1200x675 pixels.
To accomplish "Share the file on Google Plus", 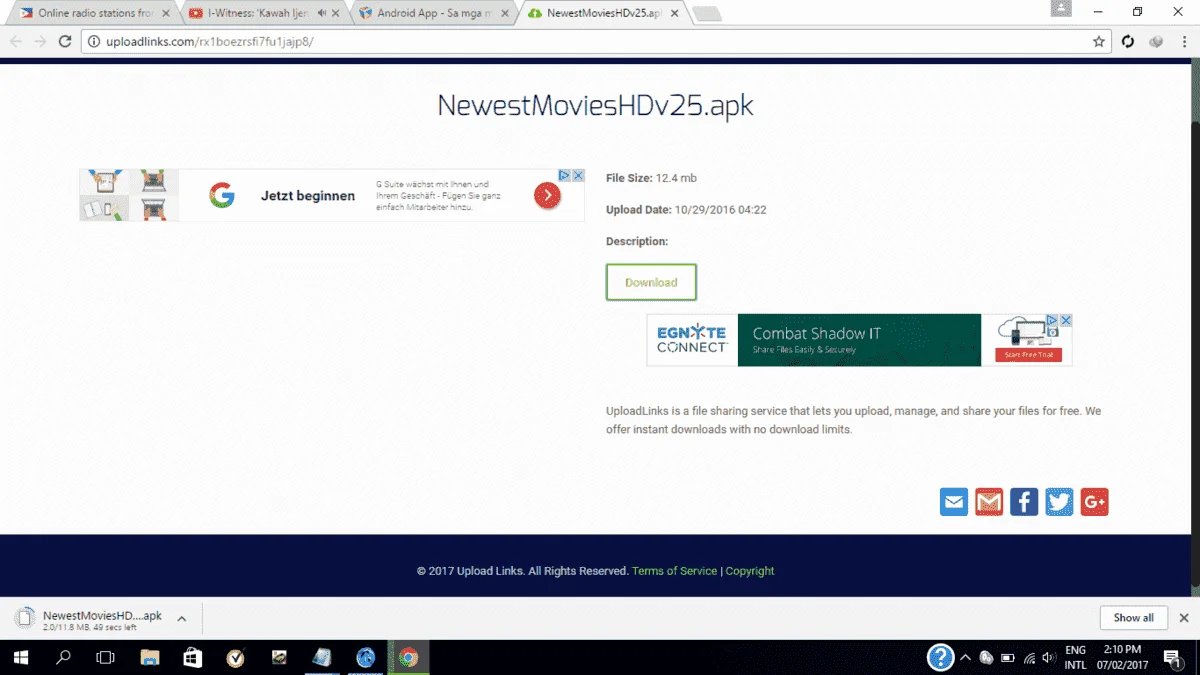I will 1094,502.
